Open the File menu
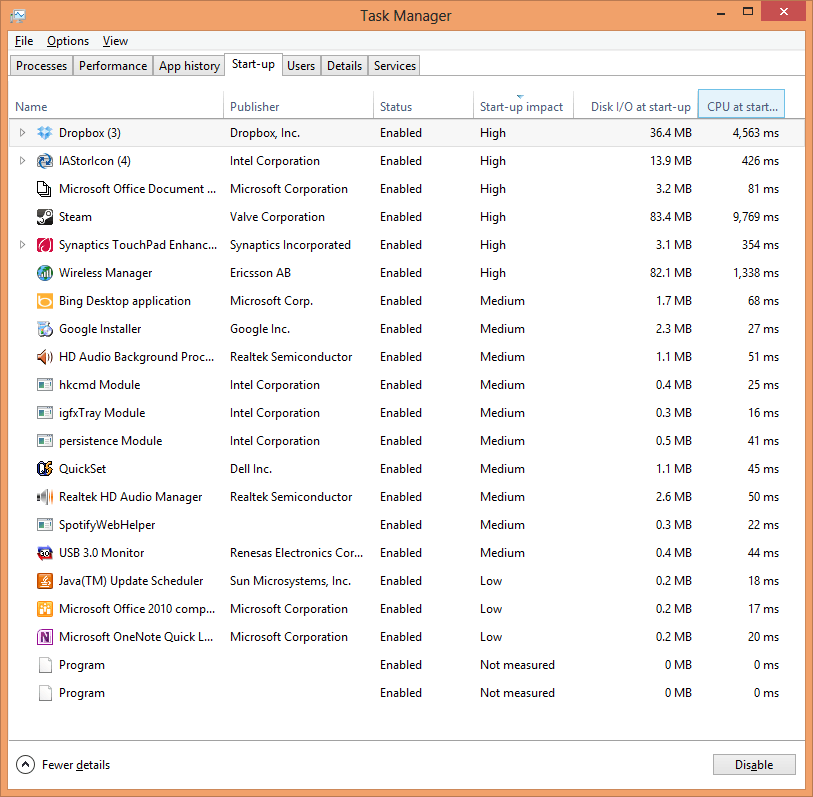The width and height of the screenshot is (813, 797). (x=24, y=41)
